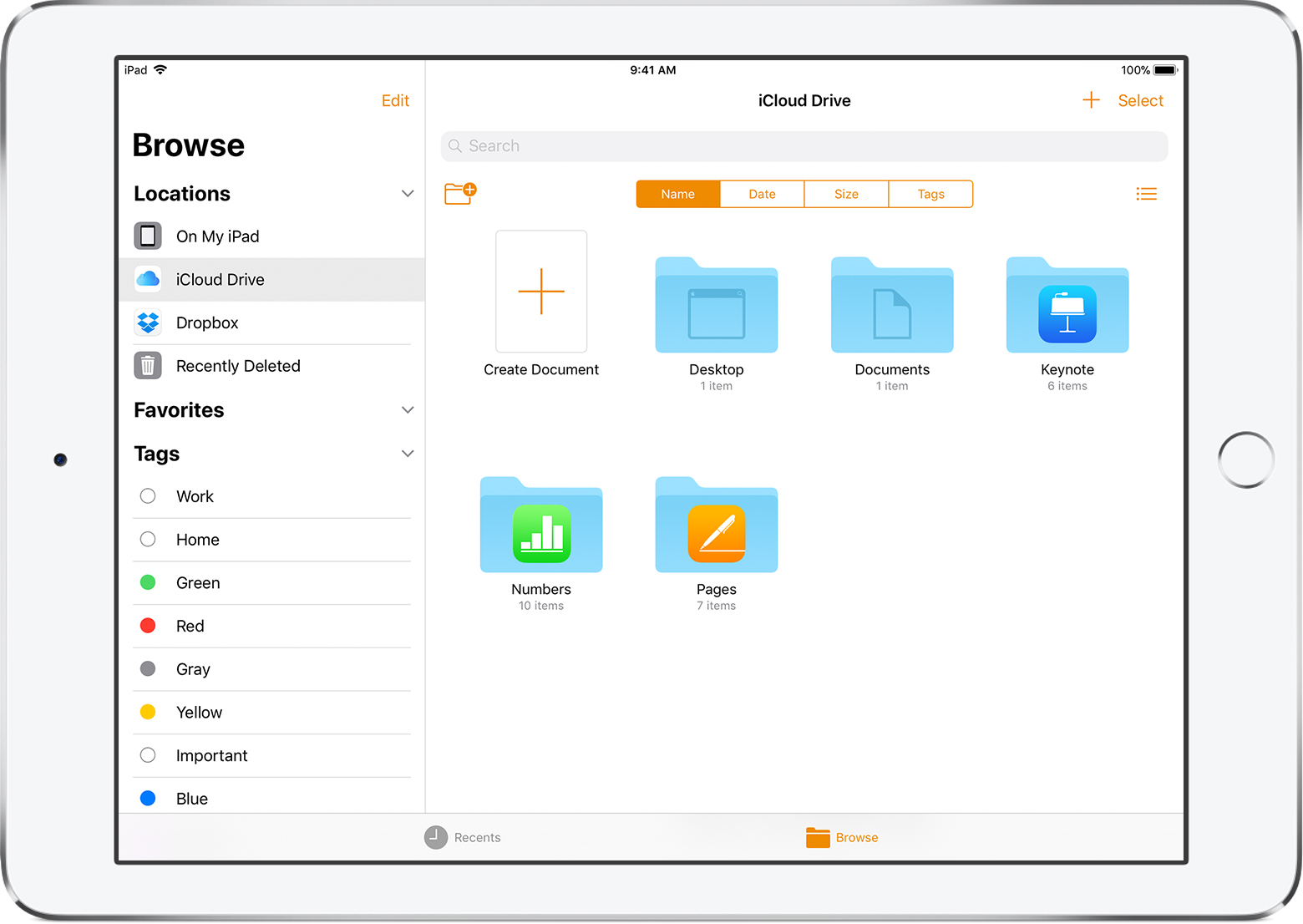Screen dimensions: 1303x924
Task: Create a new folder with the folder-plus icon
Action: 460,193
